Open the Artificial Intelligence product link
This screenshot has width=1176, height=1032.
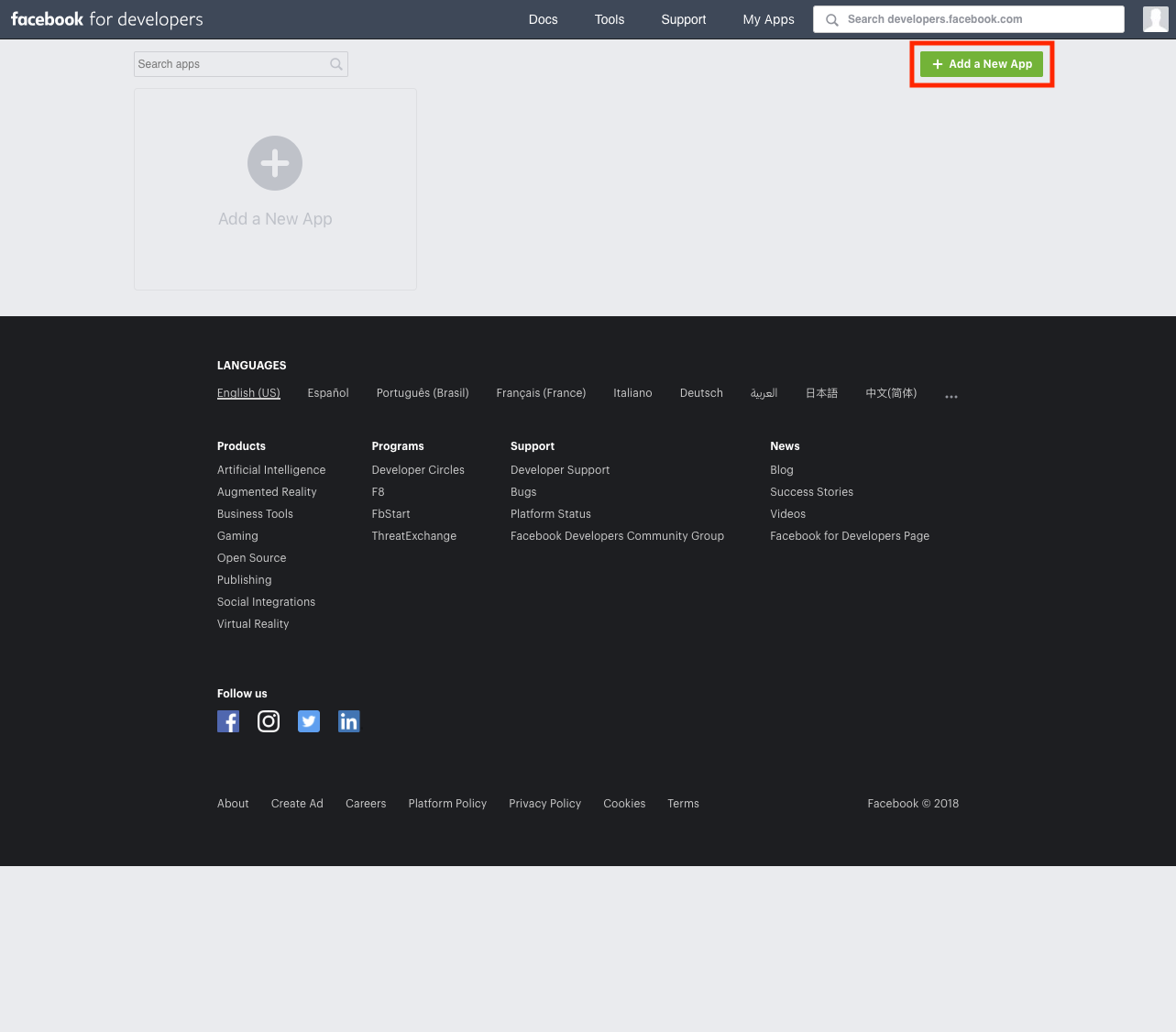271,470
